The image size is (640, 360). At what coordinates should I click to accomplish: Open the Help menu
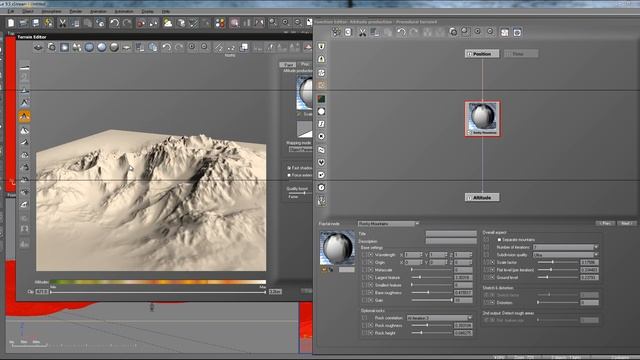(x=166, y=11)
